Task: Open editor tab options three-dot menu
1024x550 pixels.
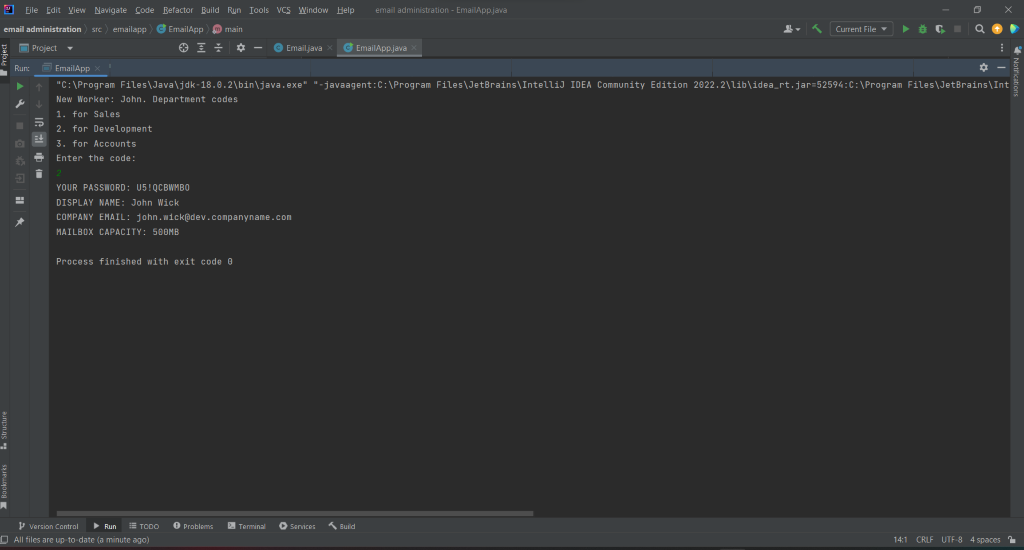Action: click(x=1002, y=48)
